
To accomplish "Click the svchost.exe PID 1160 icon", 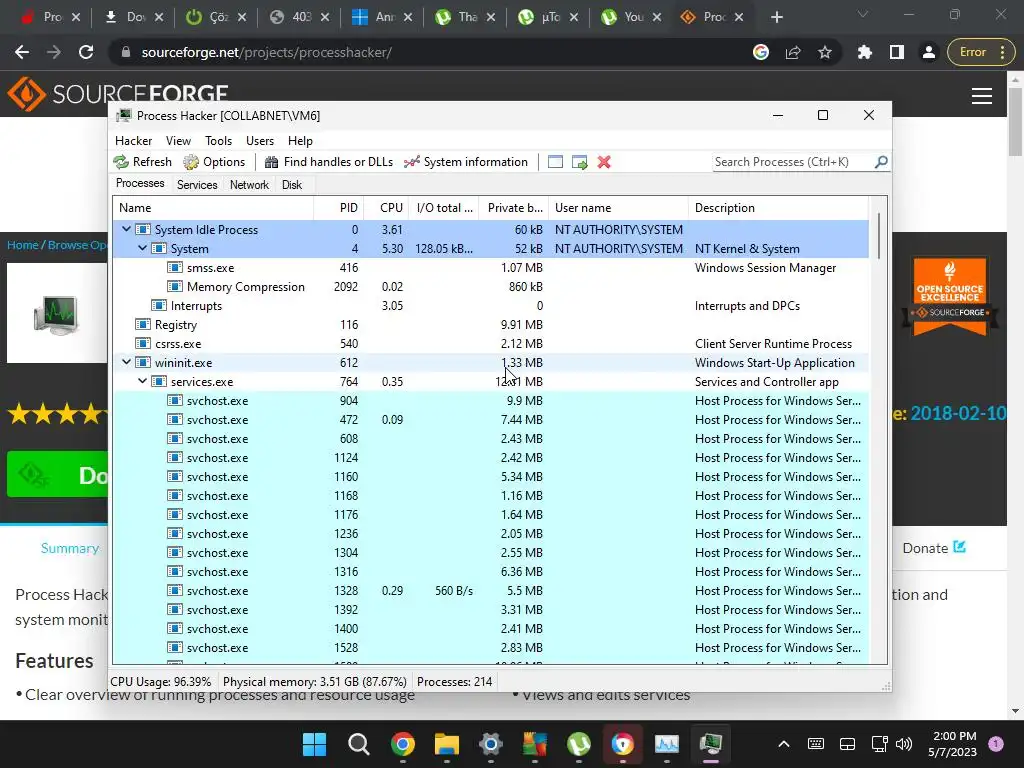I will click(174, 476).
